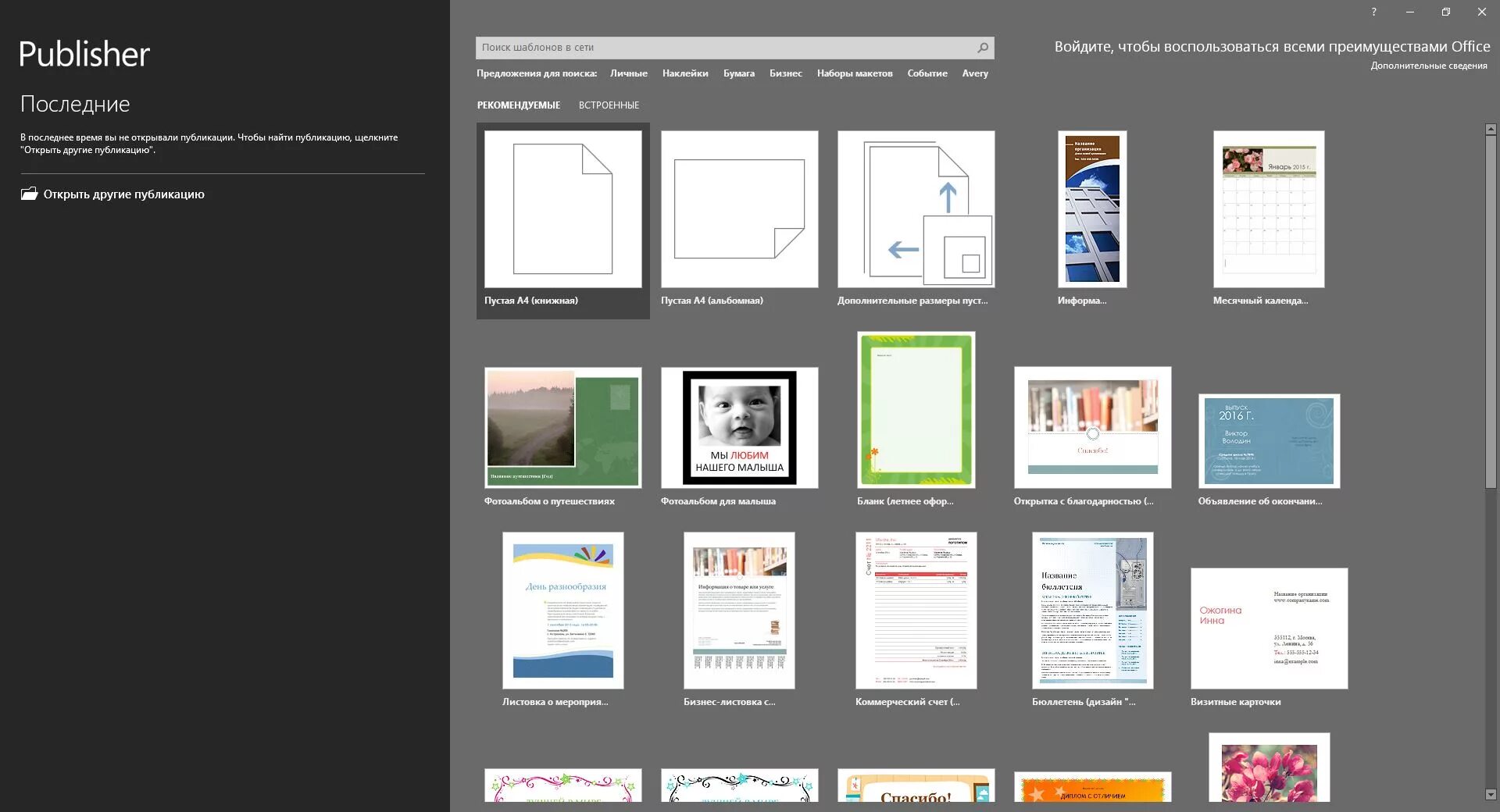Click 'Визитные карточки' label
Screen dimensions: 1500x812
tap(1235, 702)
